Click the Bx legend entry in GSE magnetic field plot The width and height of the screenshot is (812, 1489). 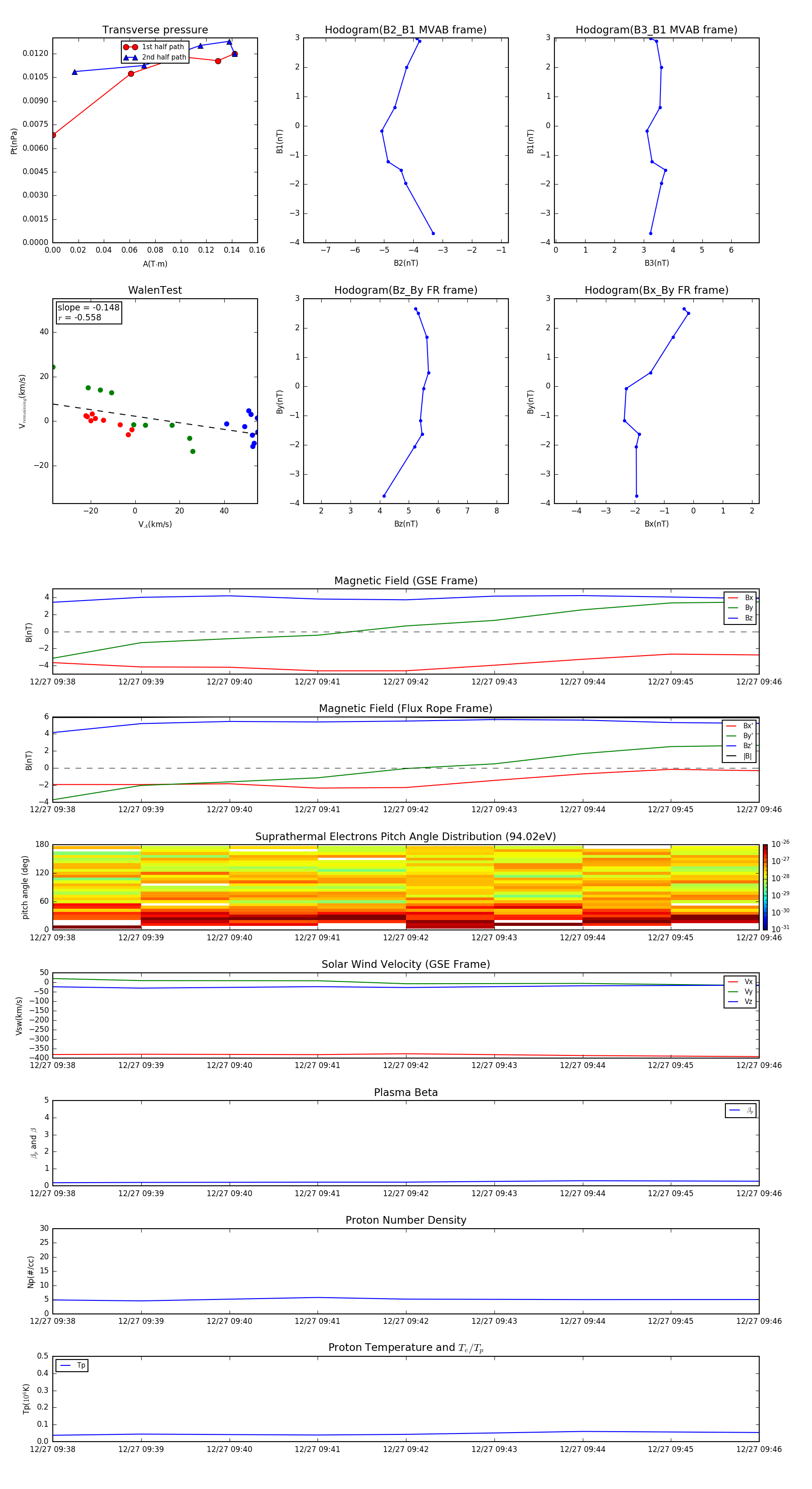(740, 598)
